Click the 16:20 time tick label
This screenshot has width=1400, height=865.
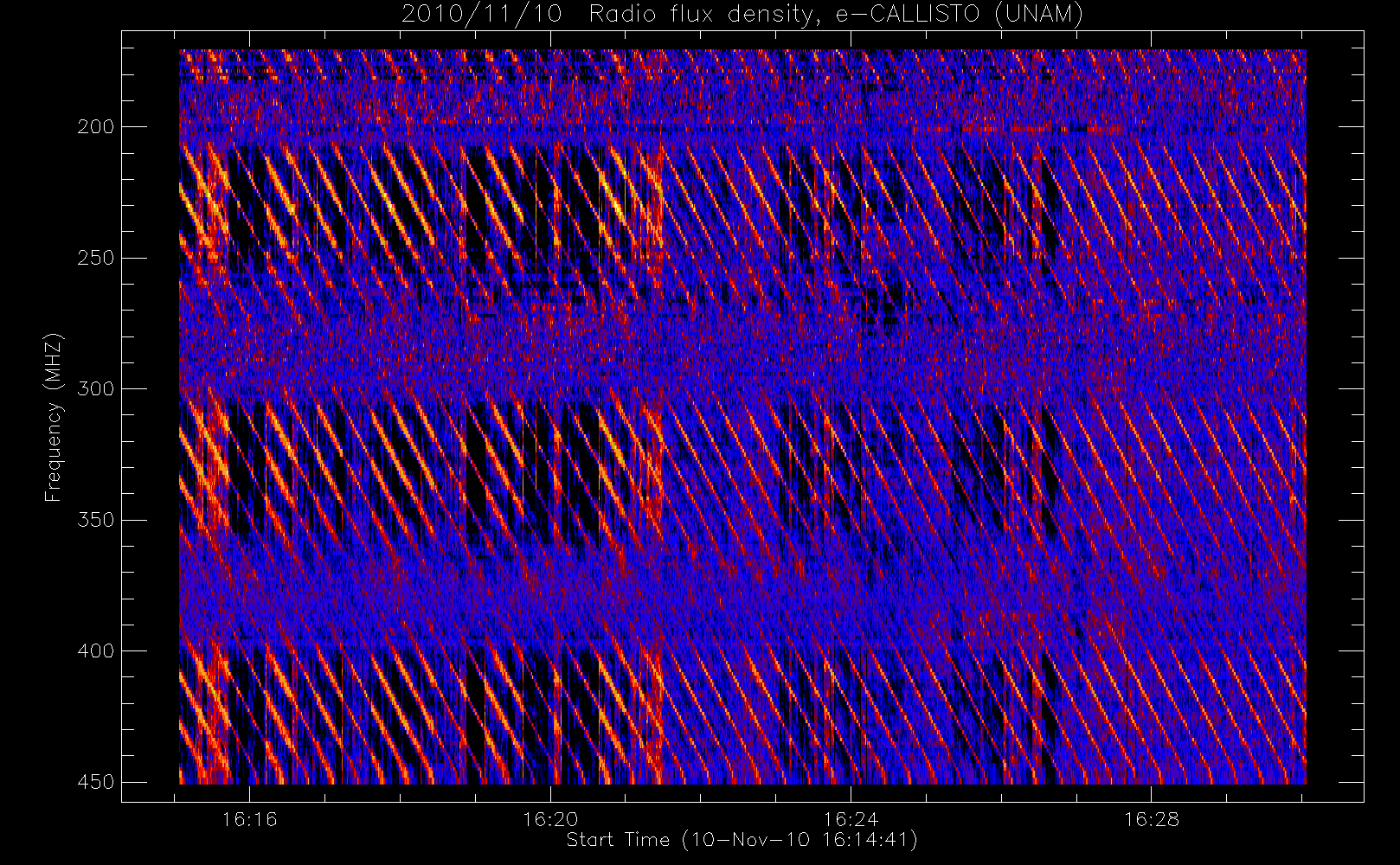click(x=550, y=819)
